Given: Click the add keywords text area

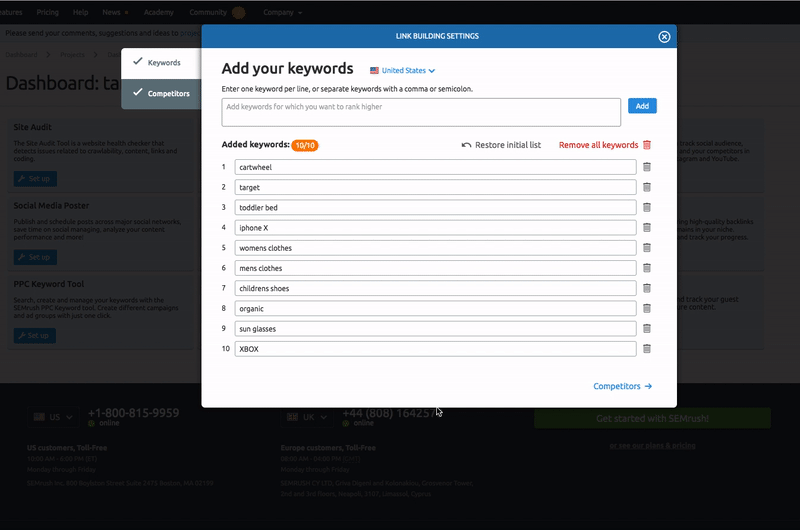Looking at the screenshot, I should coord(421,112).
